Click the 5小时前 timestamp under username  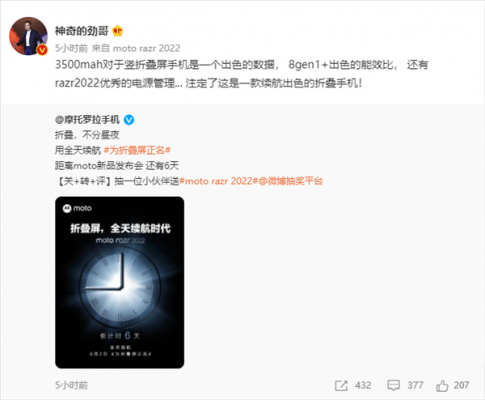[x=71, y=49]
